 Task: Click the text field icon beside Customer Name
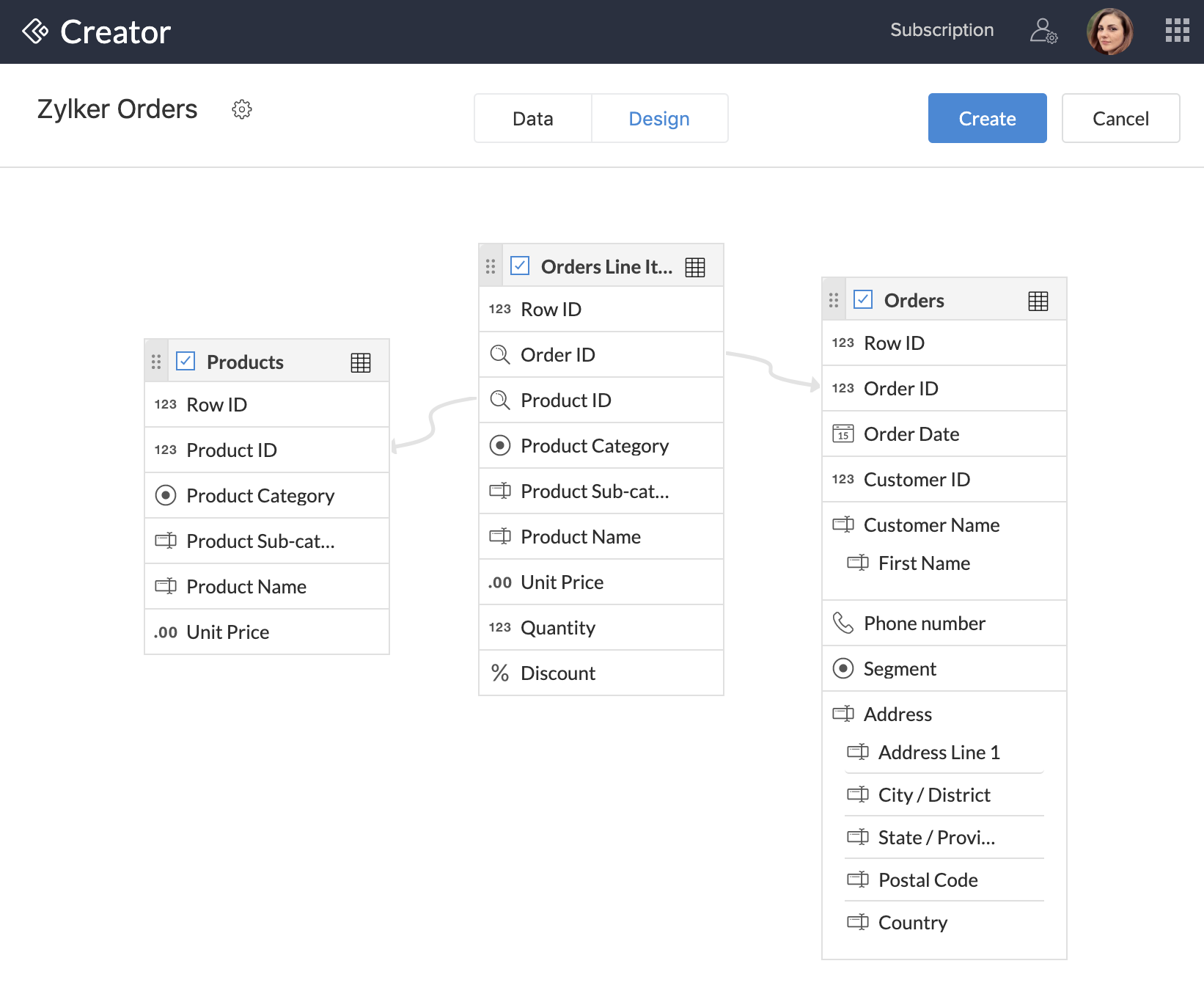[x=843, y=524]
